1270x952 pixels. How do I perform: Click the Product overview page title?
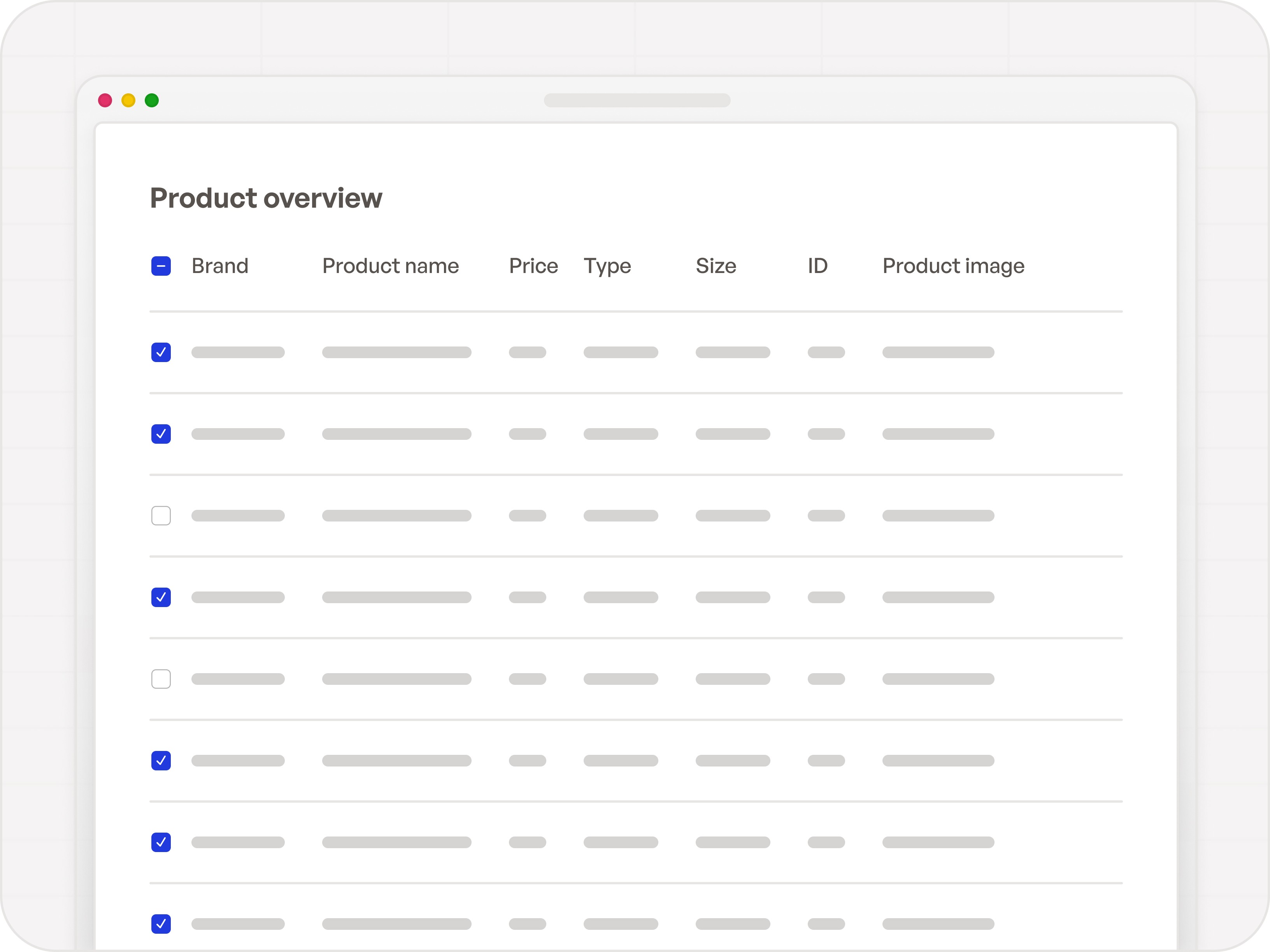[267, 198]
